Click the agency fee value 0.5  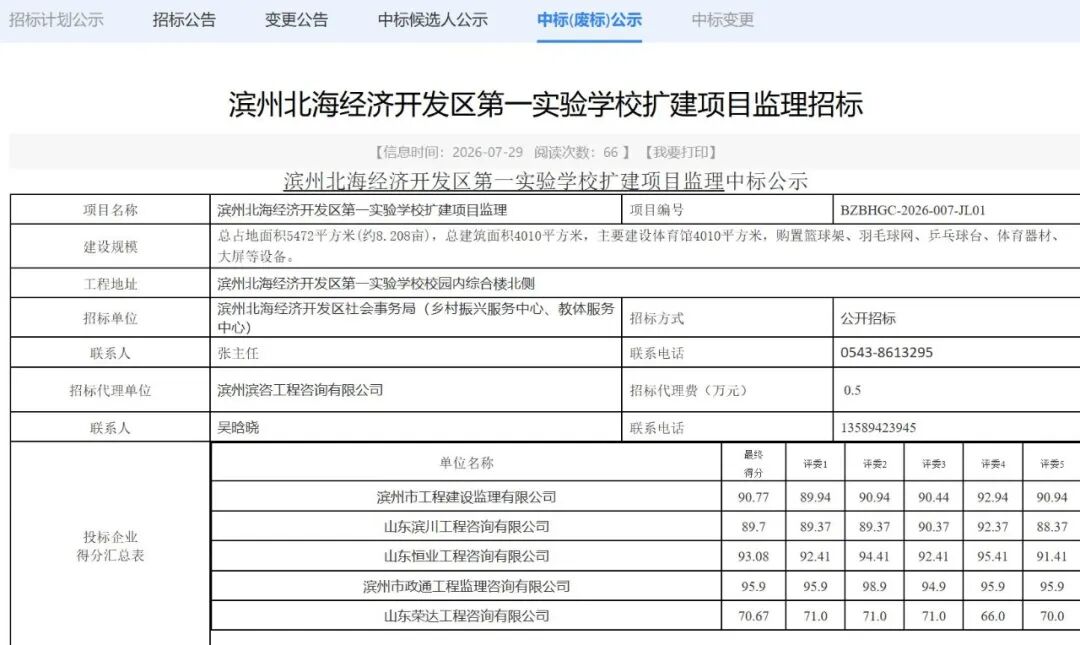[x=852, y=390]
